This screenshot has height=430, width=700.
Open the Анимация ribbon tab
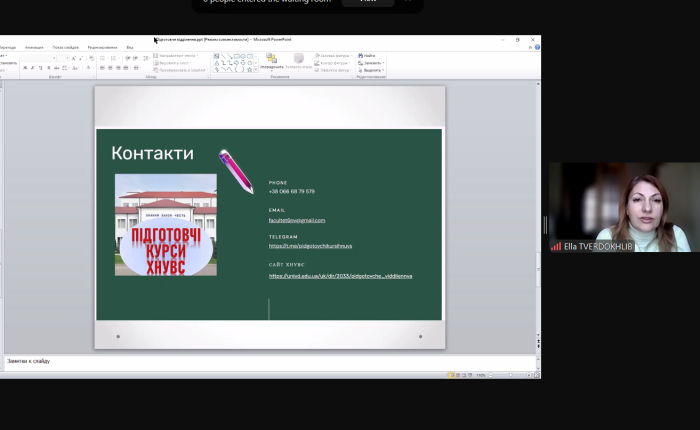(34, 47)
